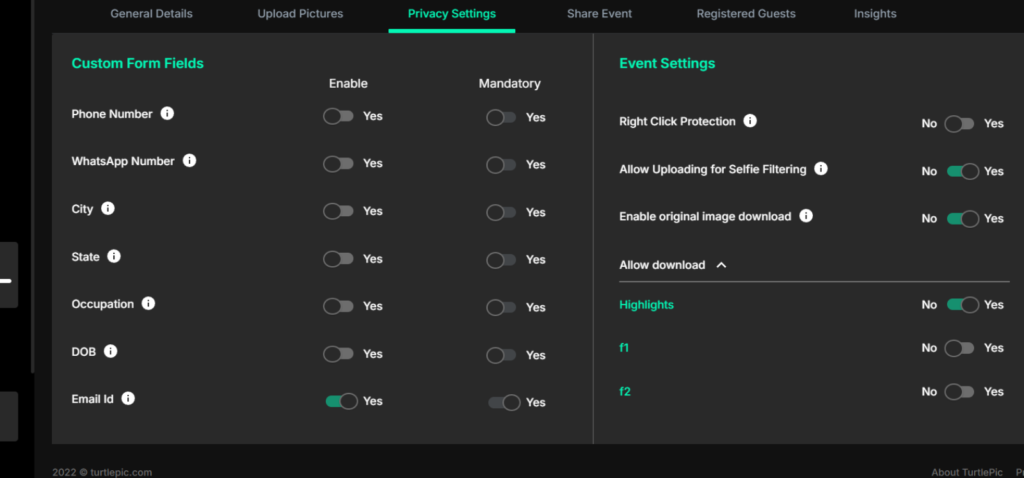The image size is (1024, 478).
Task: Go to the Registered Guests tab
Action: pyautogui.click(x=746, y=14)
